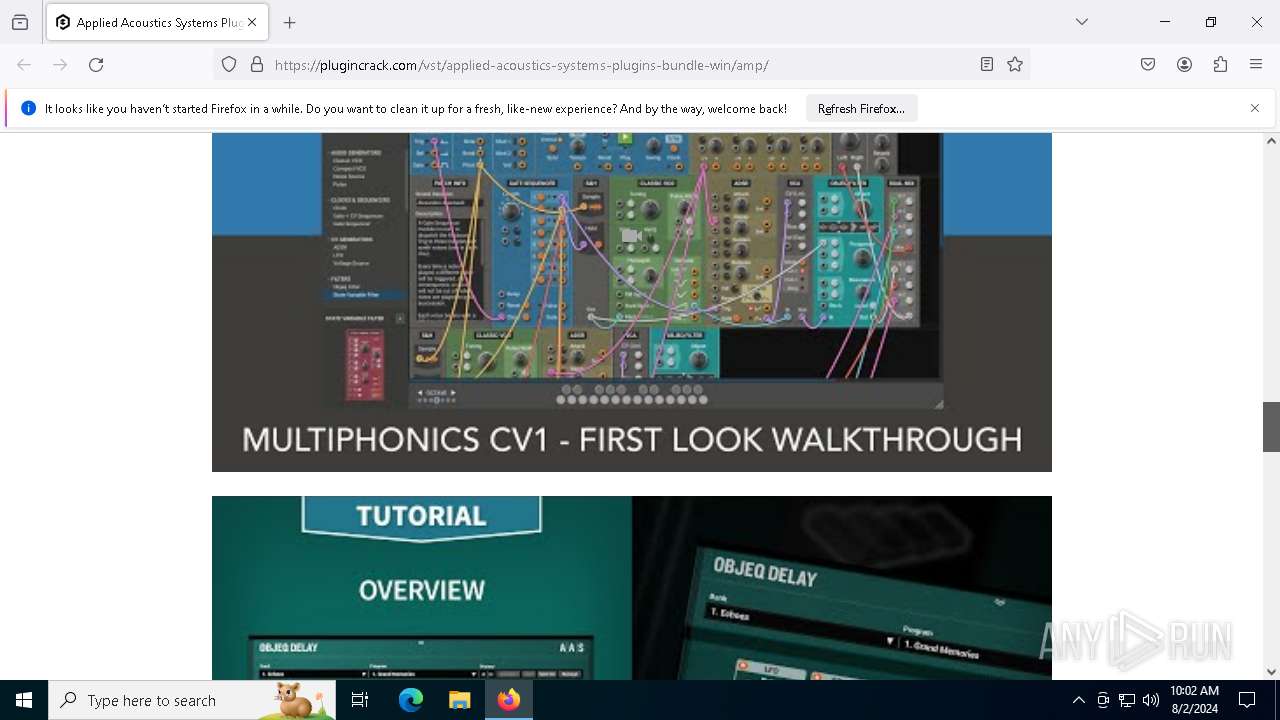Screen dimensions: 1280x720
Task: Open Objeq Delay tutorial overview thumbnail
Action: click(x=632, y=588)
